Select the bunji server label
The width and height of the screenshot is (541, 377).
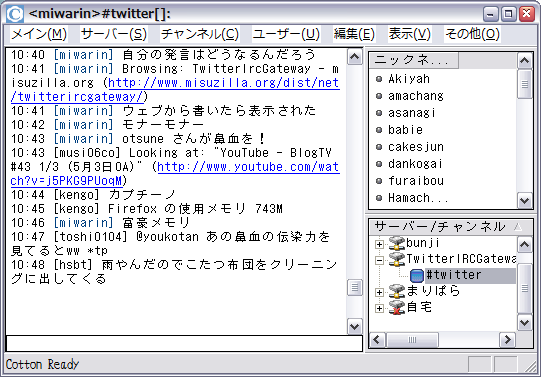(423, 243)
